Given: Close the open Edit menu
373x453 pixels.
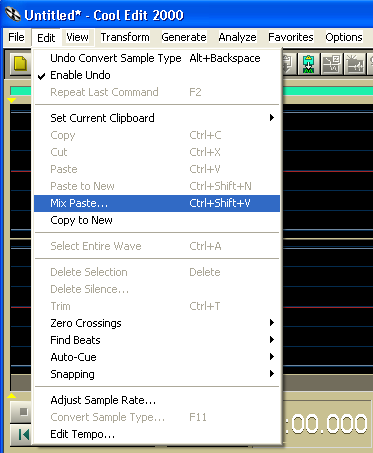Looking at the screenshot, I should point(46,38).
